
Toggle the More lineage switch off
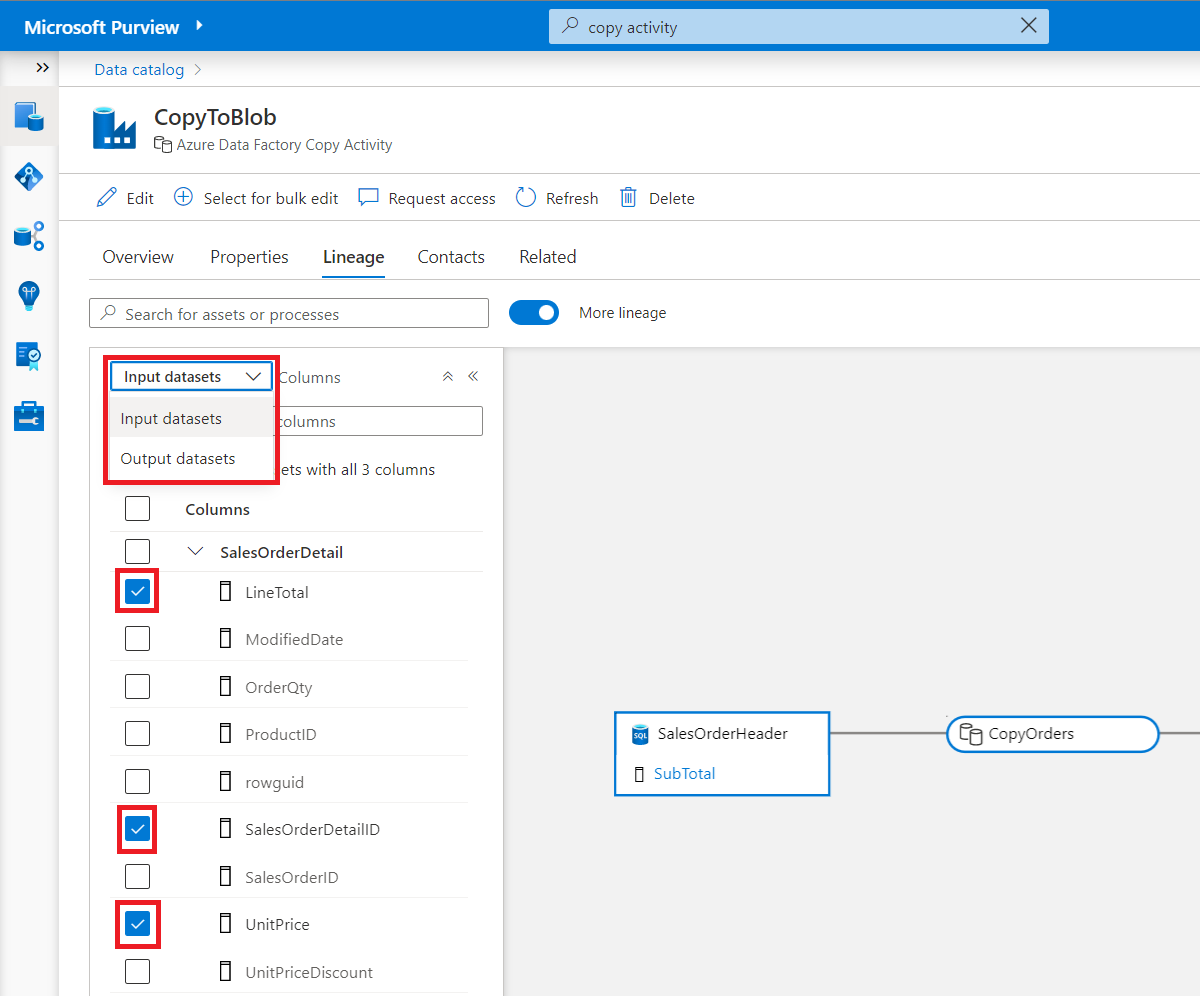[534, 313]
